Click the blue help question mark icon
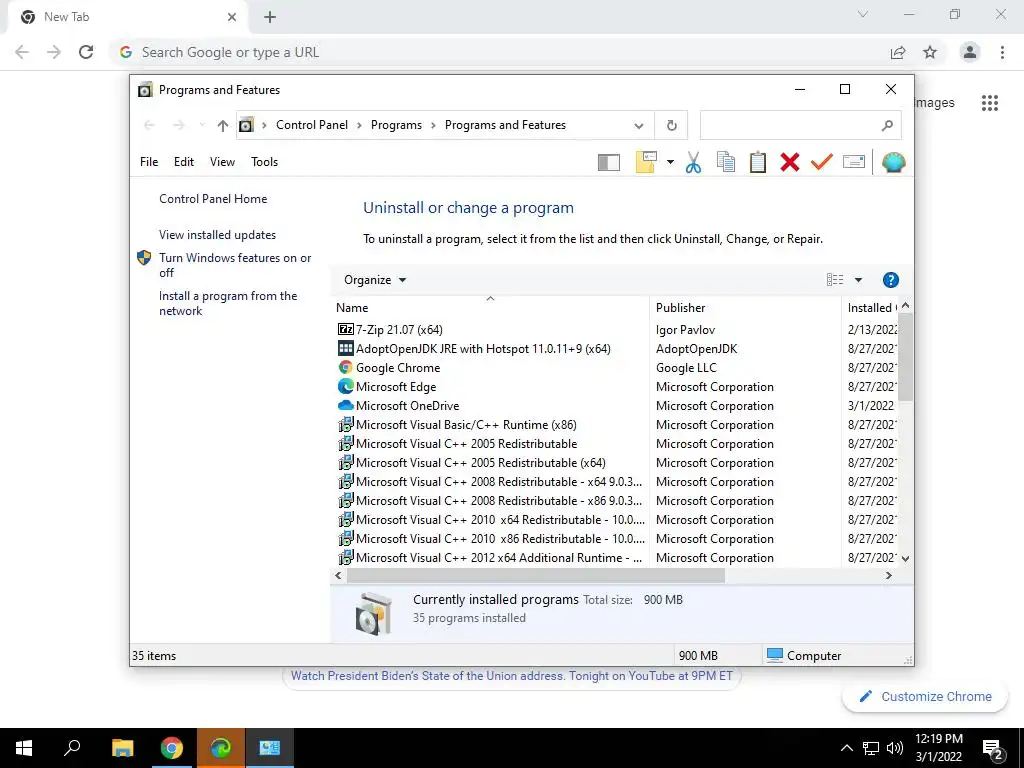The width and height of the screenshot is (1024, 768). [890, 280]
